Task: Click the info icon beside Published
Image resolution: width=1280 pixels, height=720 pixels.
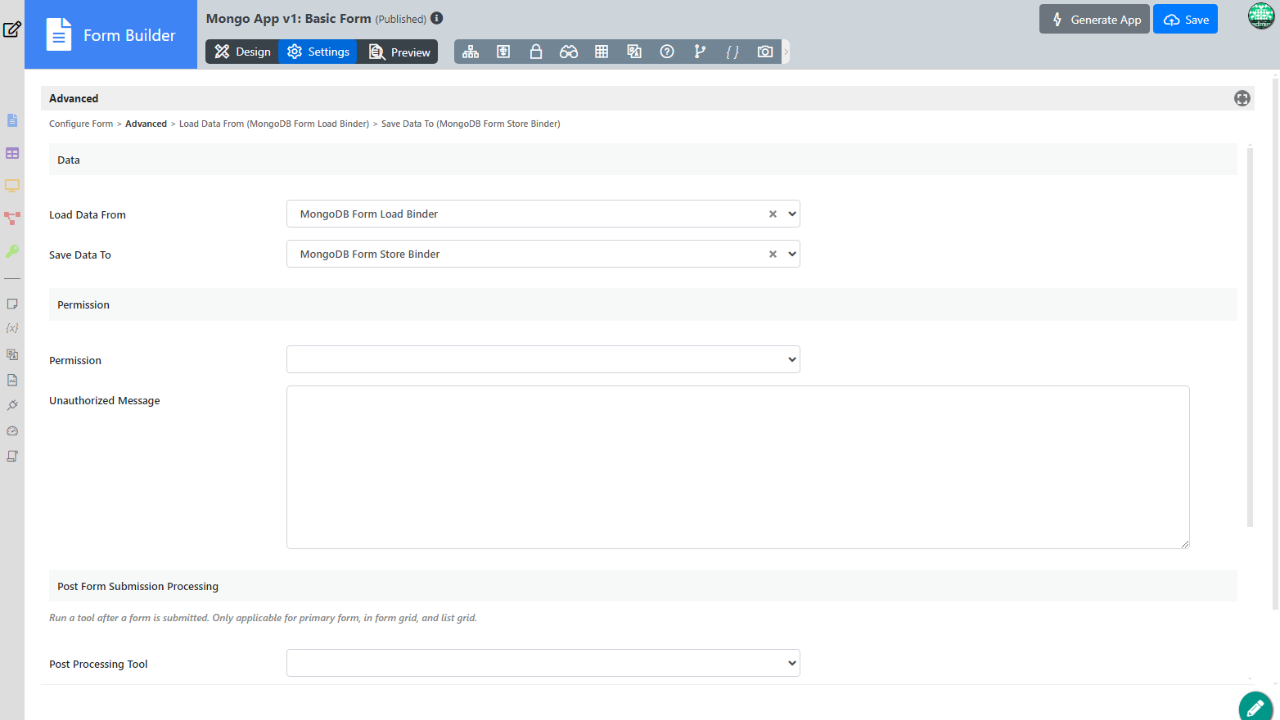Action: [x=437, y=18]
